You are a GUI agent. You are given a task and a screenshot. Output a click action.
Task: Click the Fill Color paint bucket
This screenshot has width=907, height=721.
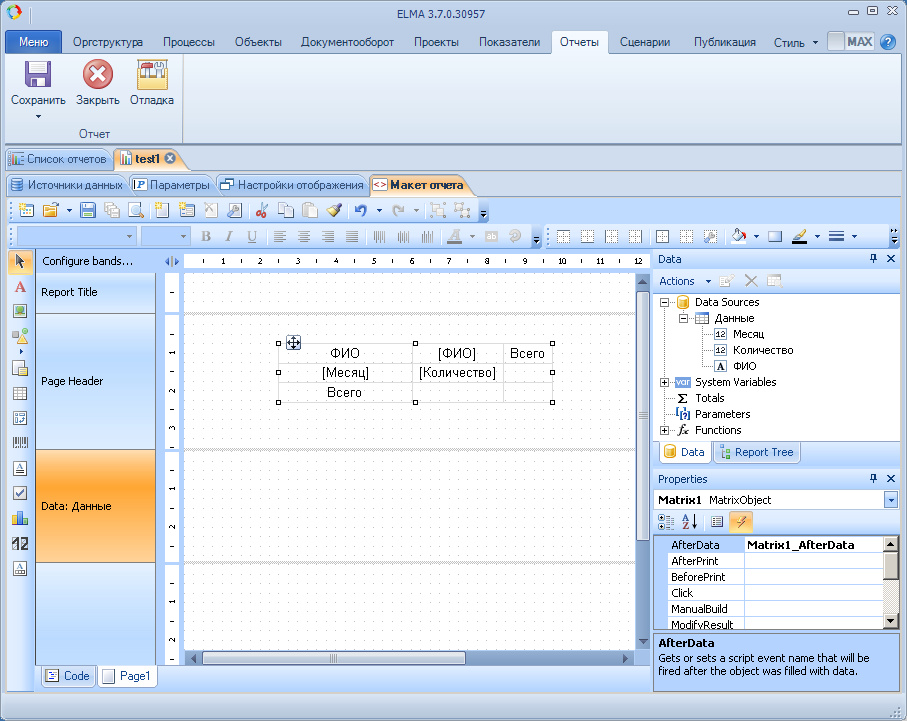(738, 237)
